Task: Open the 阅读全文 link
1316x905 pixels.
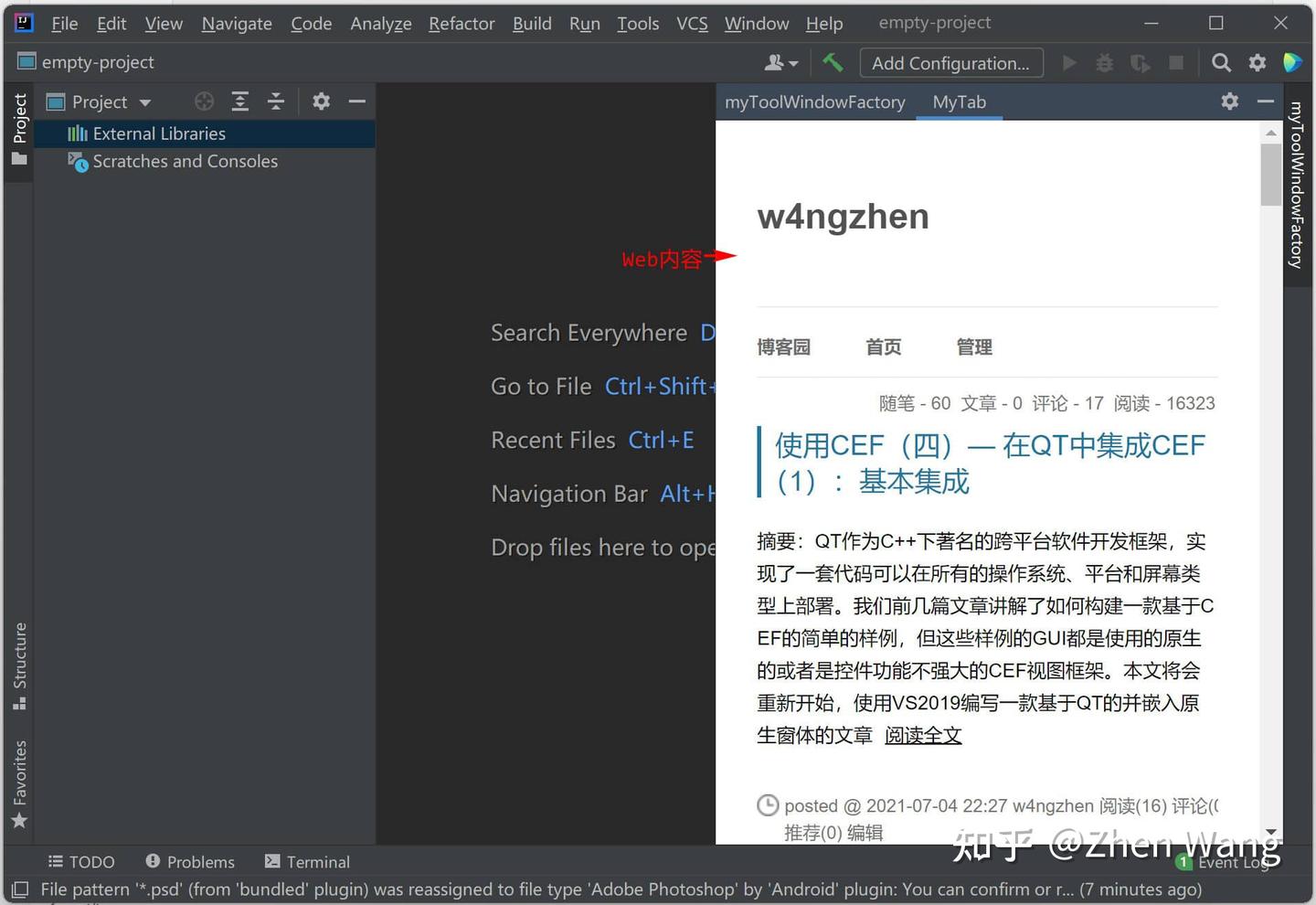Action: [x=923, y=735]
